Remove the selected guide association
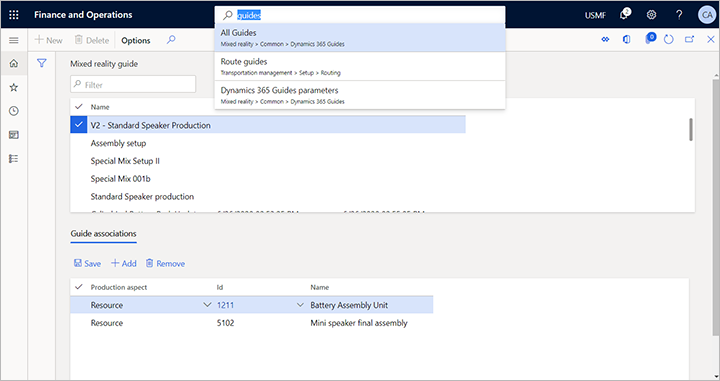 pyautogui.click(x=165, y=263)
